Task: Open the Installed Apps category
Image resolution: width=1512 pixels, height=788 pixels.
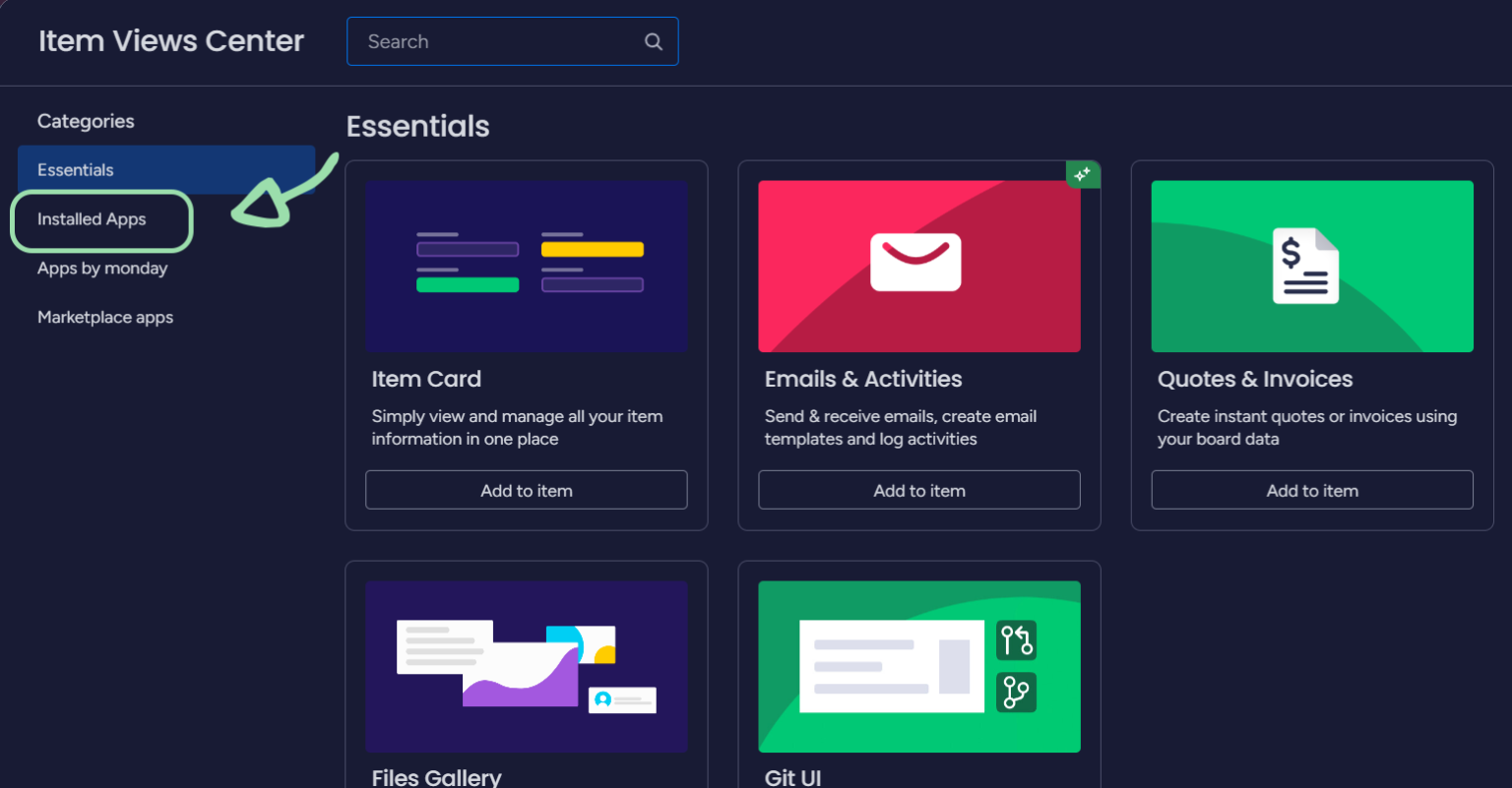Action: click(x=92, y=219)
